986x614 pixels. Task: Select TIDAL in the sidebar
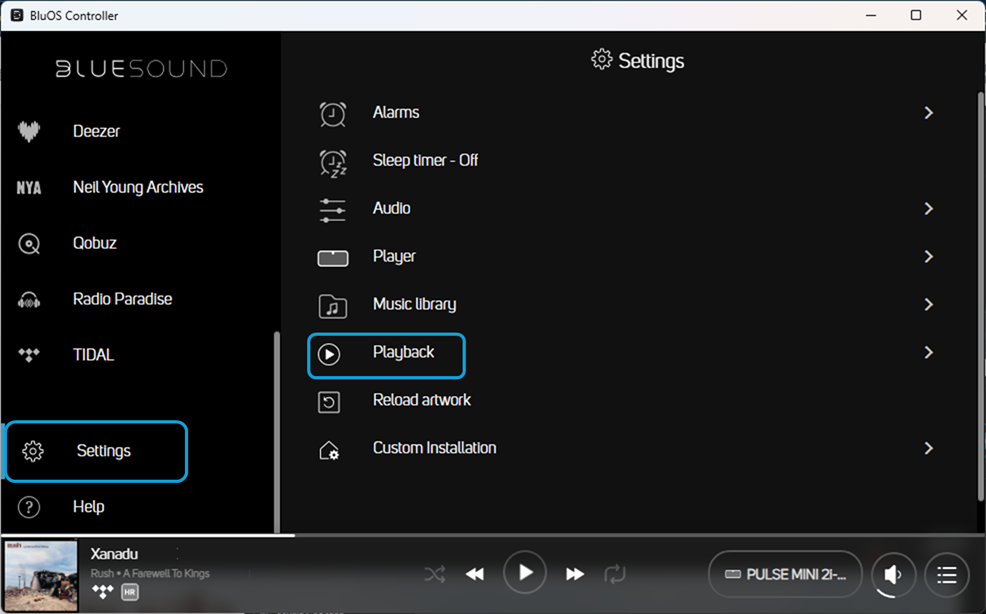(x=93, y=355)
